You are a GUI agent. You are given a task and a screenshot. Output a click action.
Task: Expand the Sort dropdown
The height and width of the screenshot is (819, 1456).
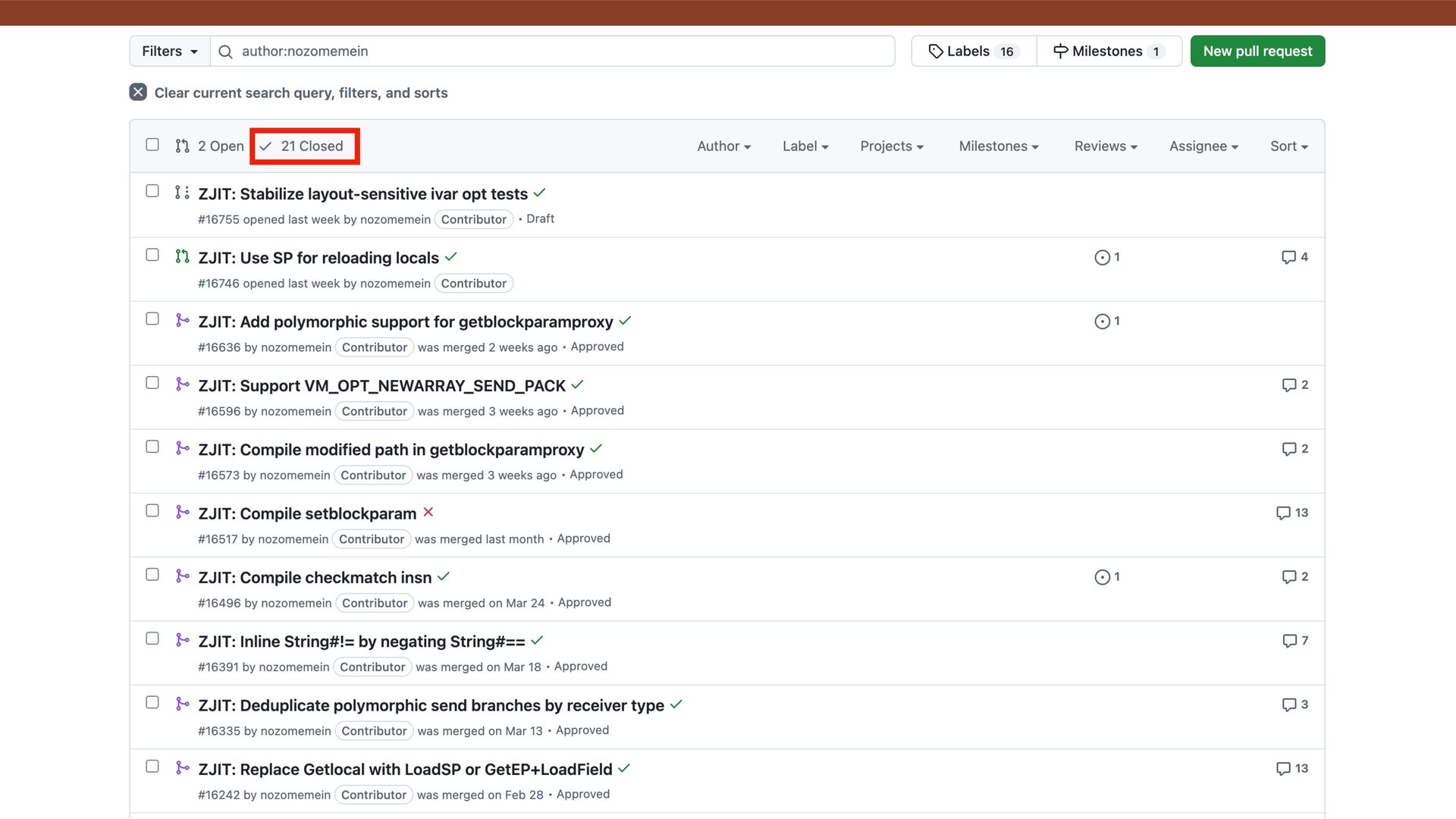1288,146
